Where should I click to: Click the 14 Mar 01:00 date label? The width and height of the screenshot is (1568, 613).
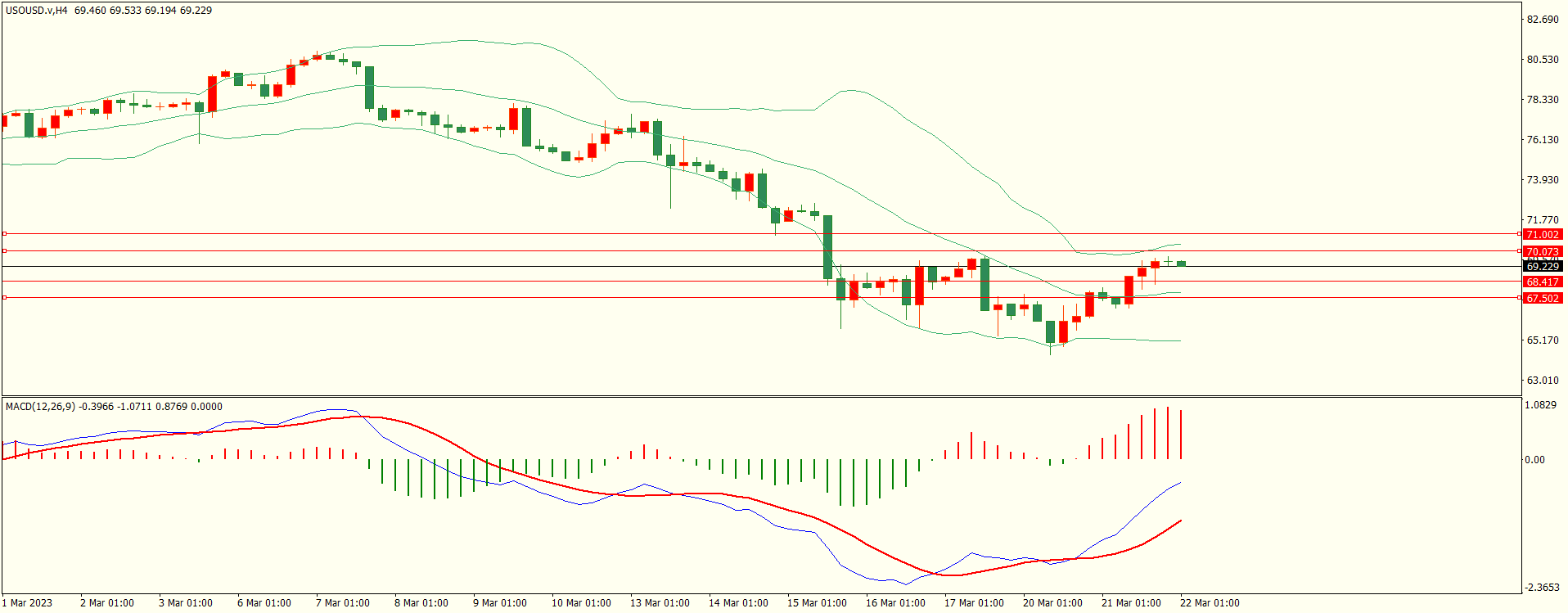(x=738, y=603)
